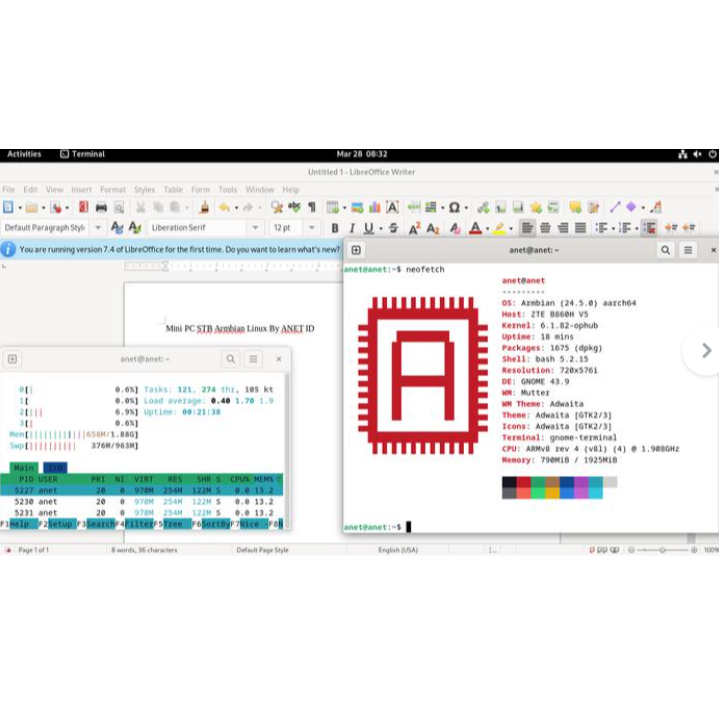Toggle formatting marks pilcrow icon
This screenshot has width=719, height=719.
pyautogui.click(x=311, y=207)
